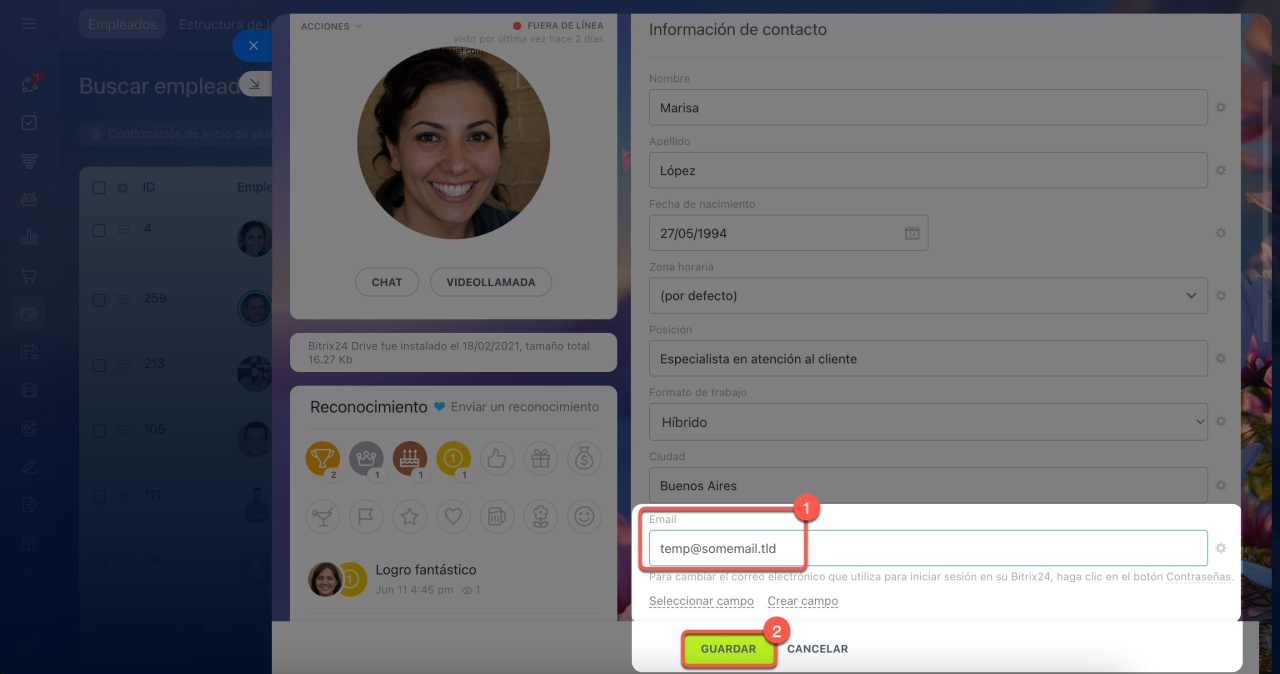Choose the money bag recognition icon
The height and width of the screenshot is (674, 1280).
point(584,458)
